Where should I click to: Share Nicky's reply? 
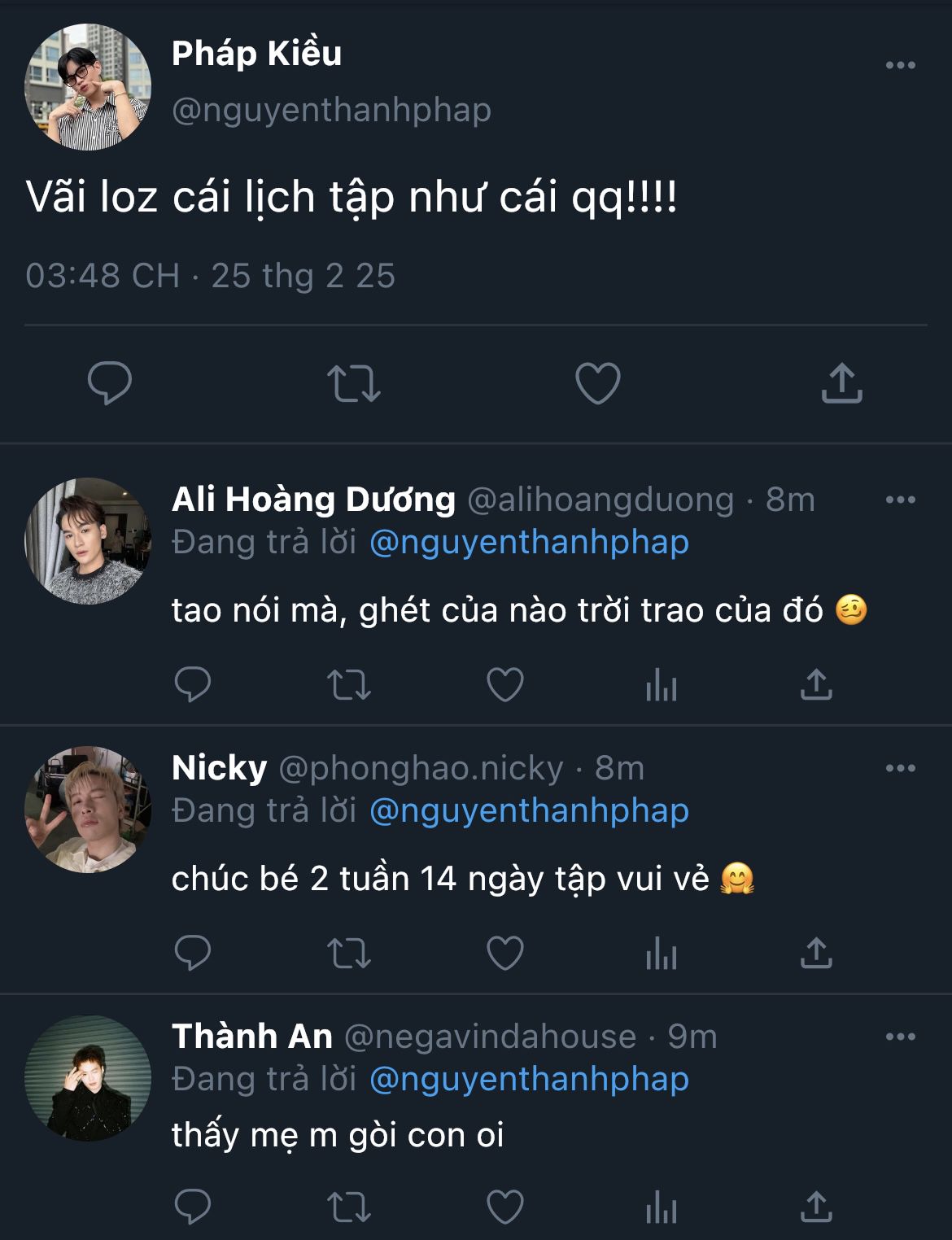point(816,953)
